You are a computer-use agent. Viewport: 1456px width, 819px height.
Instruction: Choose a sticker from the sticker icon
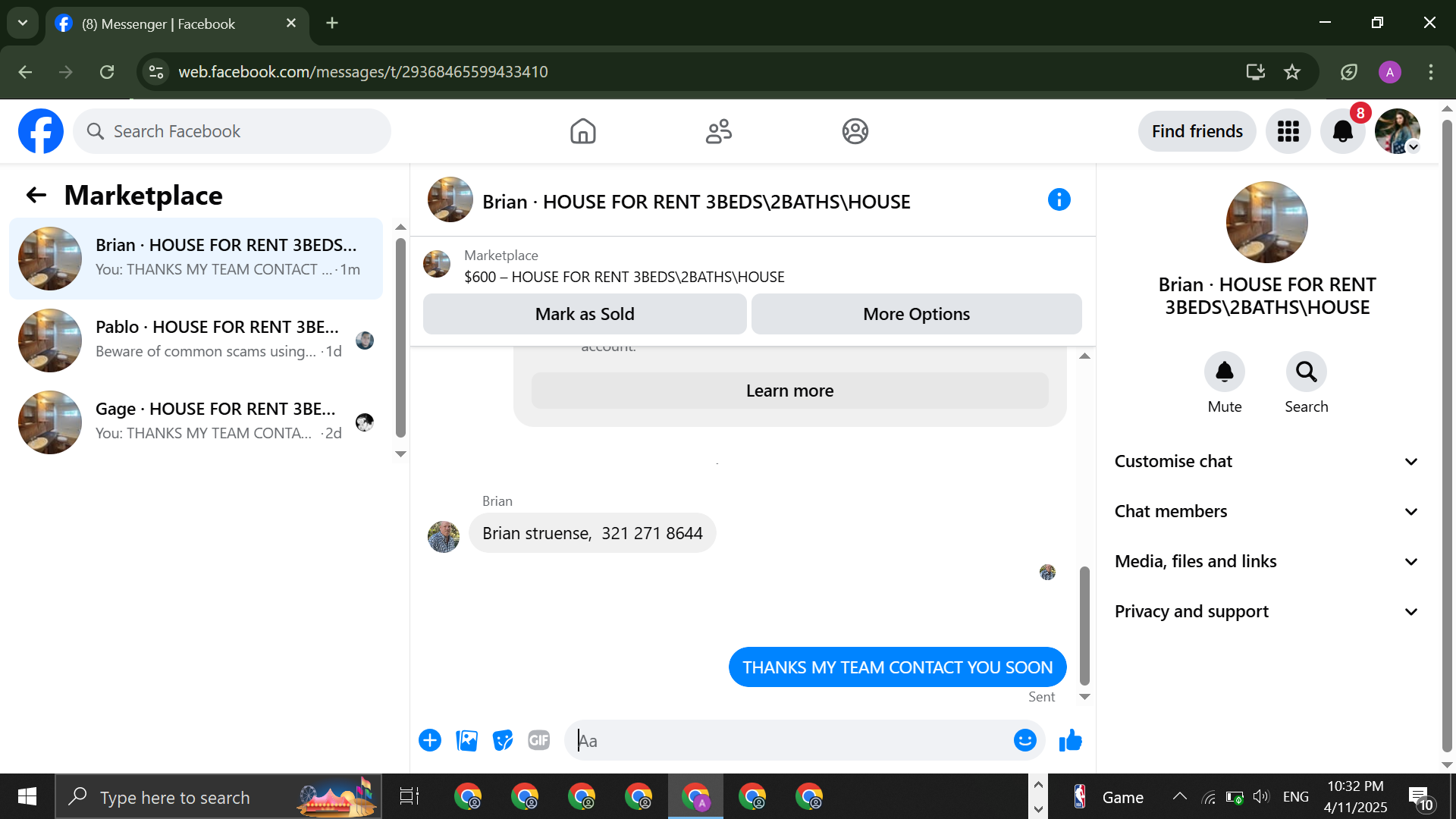(x=503, y=740)
